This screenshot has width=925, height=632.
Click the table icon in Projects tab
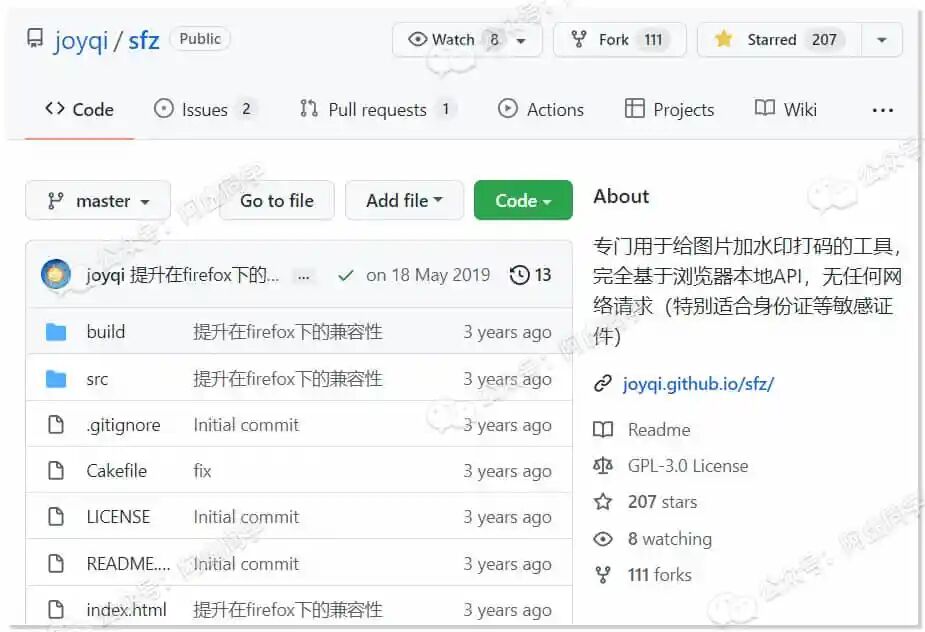coord(634,109)
